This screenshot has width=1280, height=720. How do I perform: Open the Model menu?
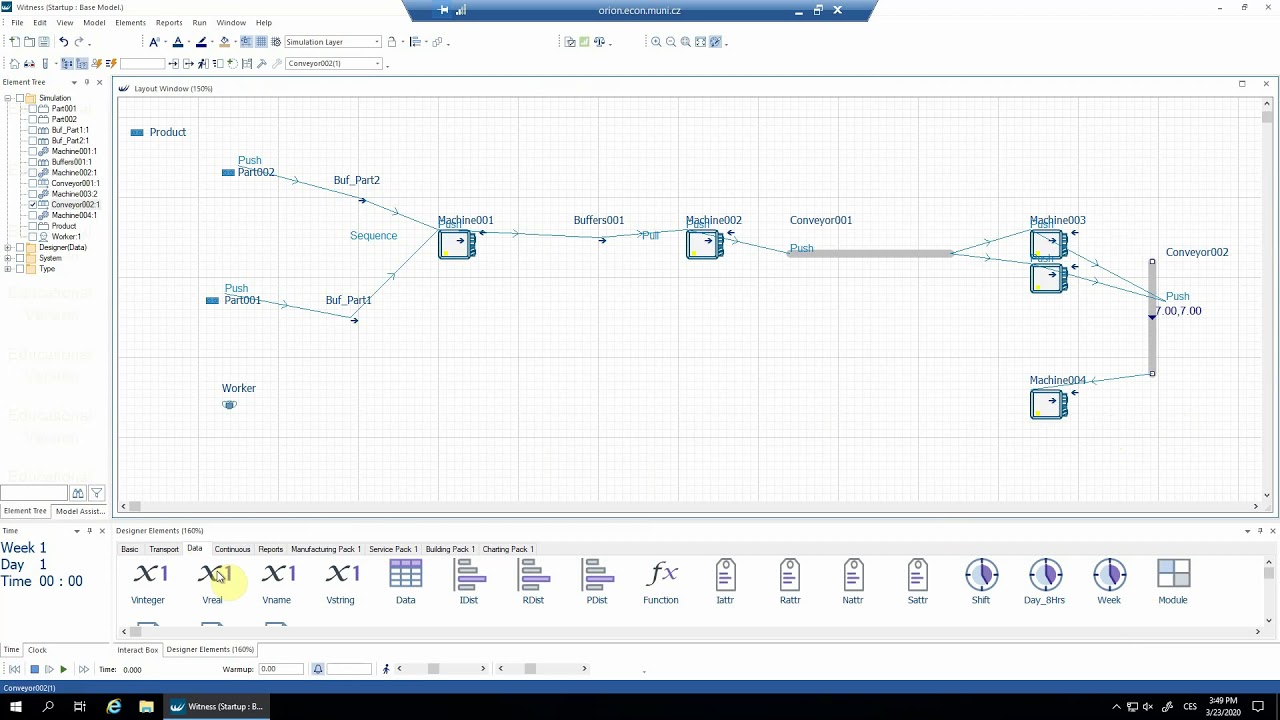(94, 23)
